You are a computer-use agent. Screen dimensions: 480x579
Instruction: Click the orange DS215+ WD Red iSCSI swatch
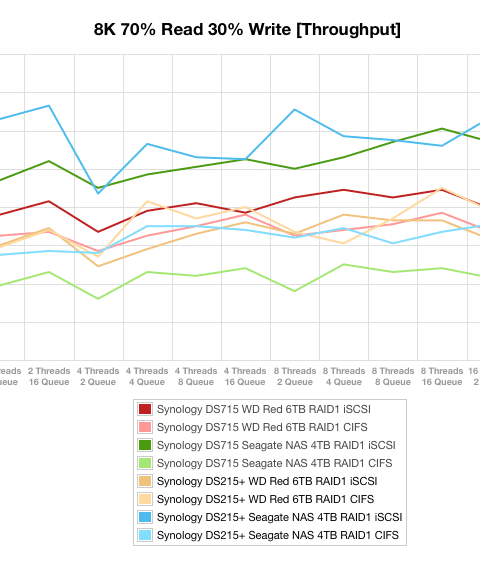[x=145, y=481]
